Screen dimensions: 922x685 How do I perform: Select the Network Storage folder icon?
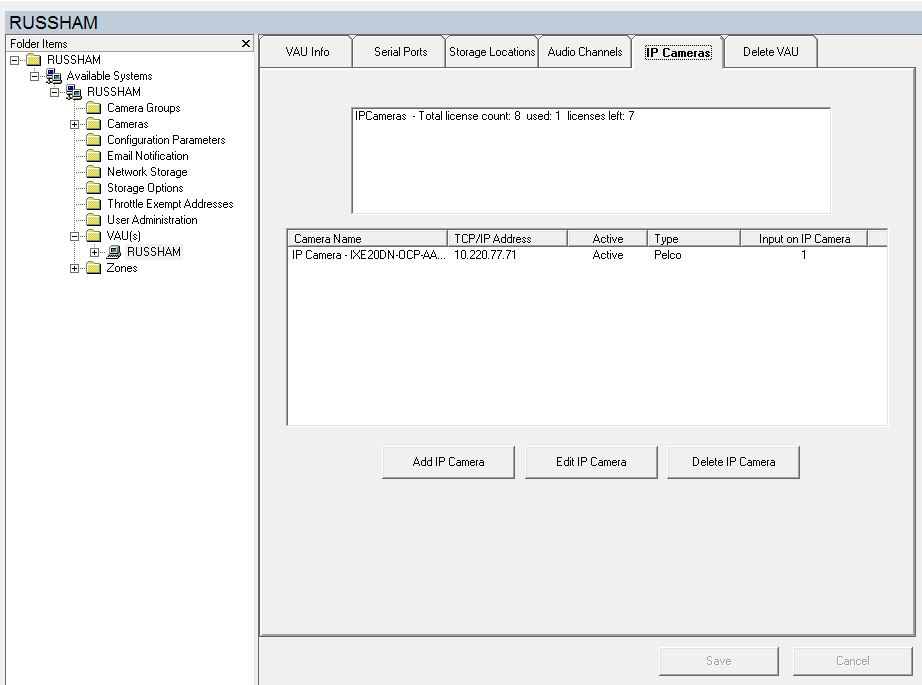coord(93,171)
